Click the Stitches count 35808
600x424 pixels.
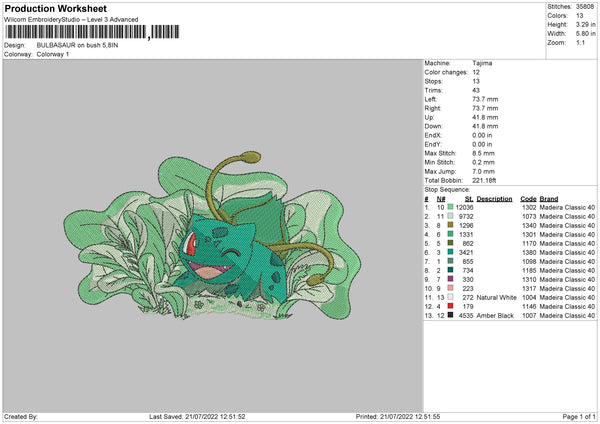587,6
